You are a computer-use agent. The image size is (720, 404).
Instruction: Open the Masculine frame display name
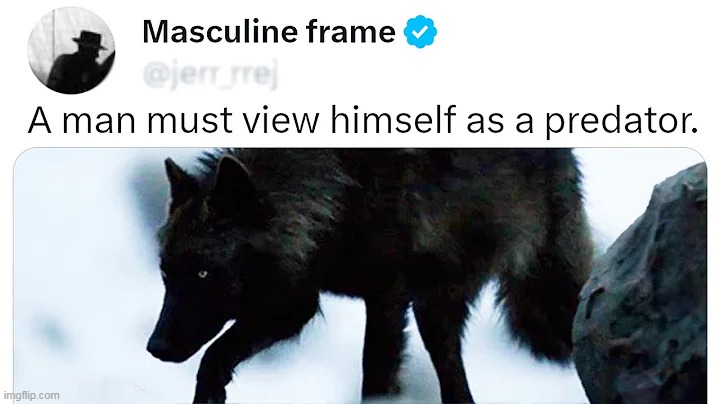269,31
